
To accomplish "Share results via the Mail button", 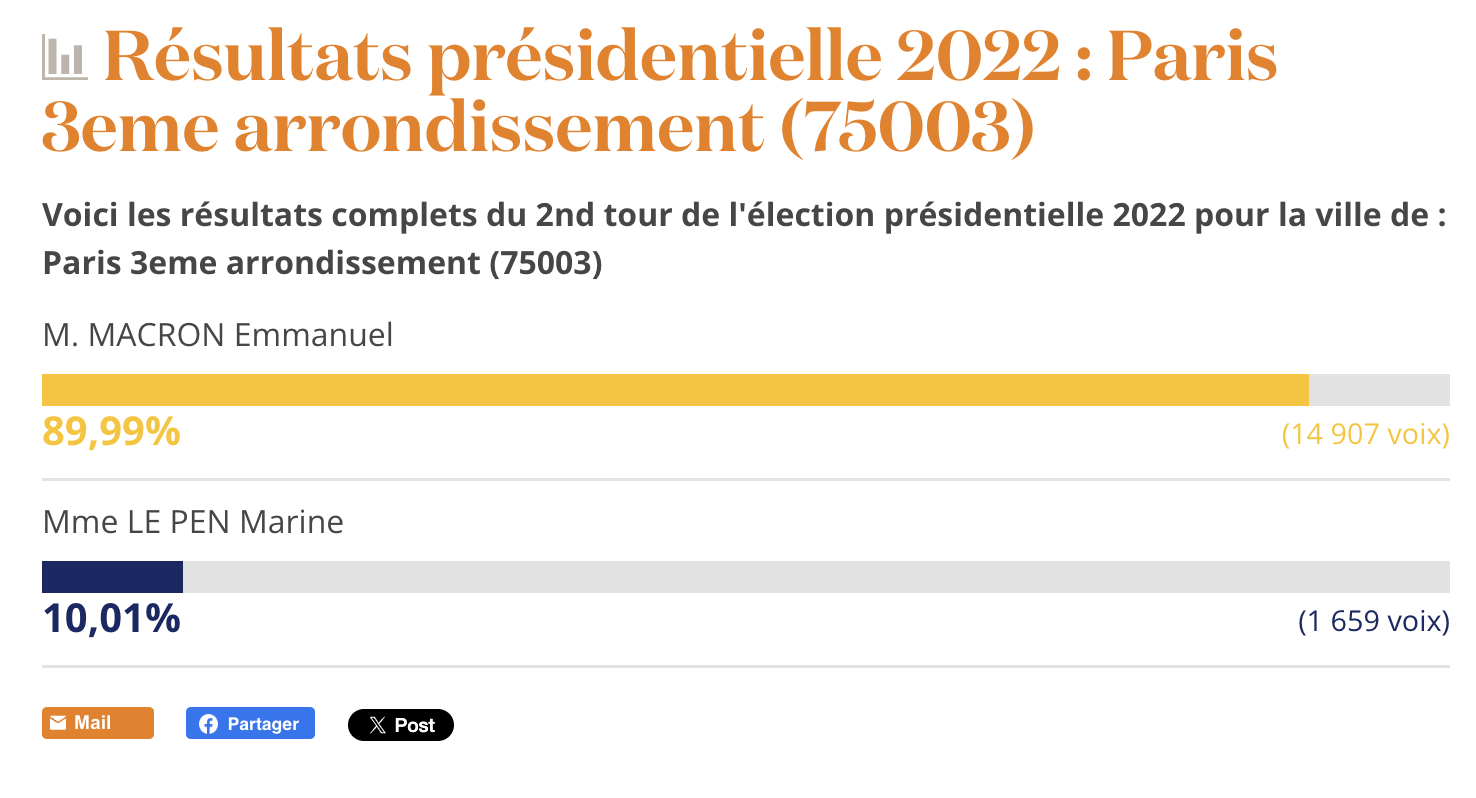I will pos(98,723).
